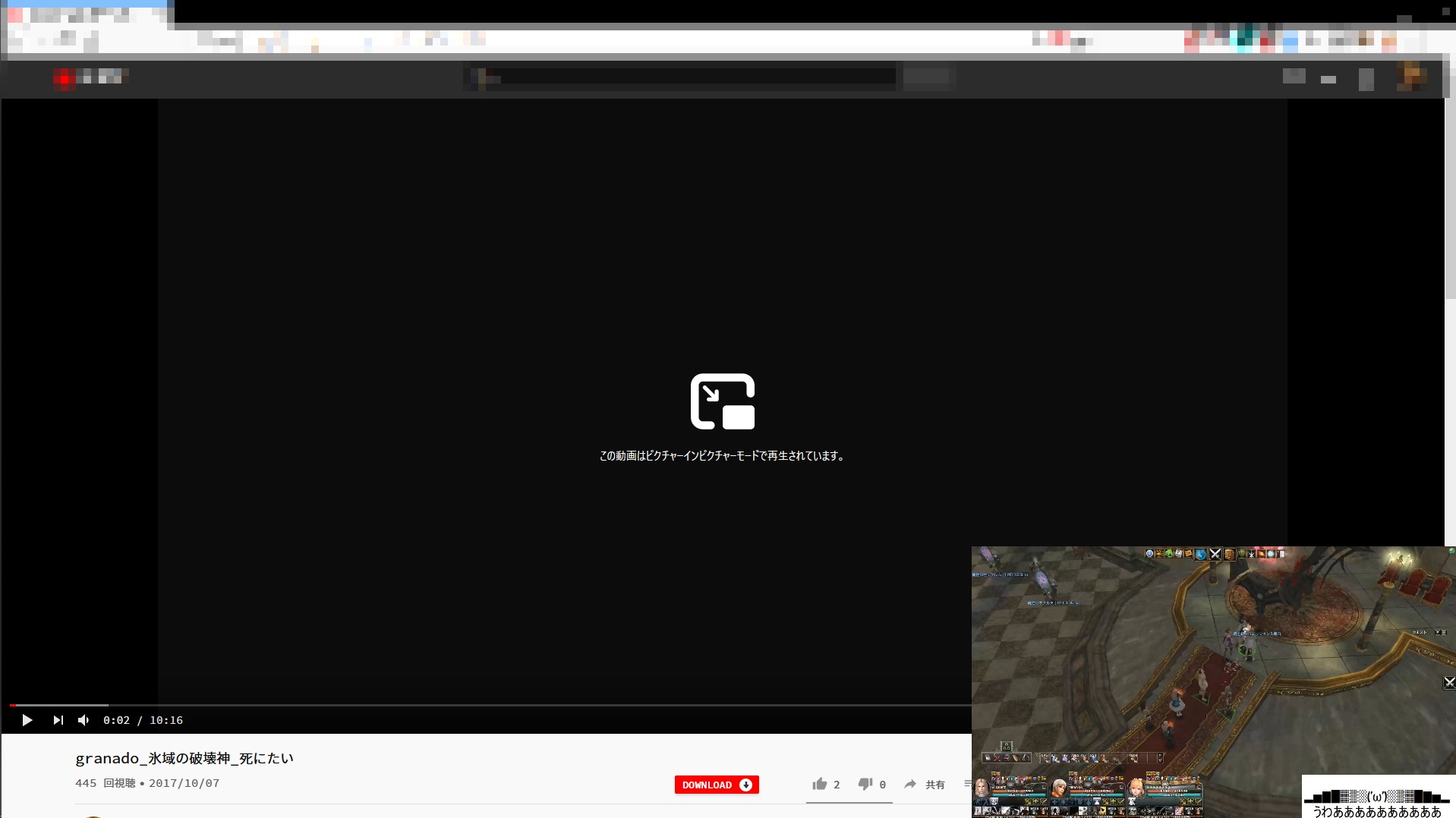1456x818 pixels.
Task: Dislike the video with thumbs-down icon
Action: [865, 784]
